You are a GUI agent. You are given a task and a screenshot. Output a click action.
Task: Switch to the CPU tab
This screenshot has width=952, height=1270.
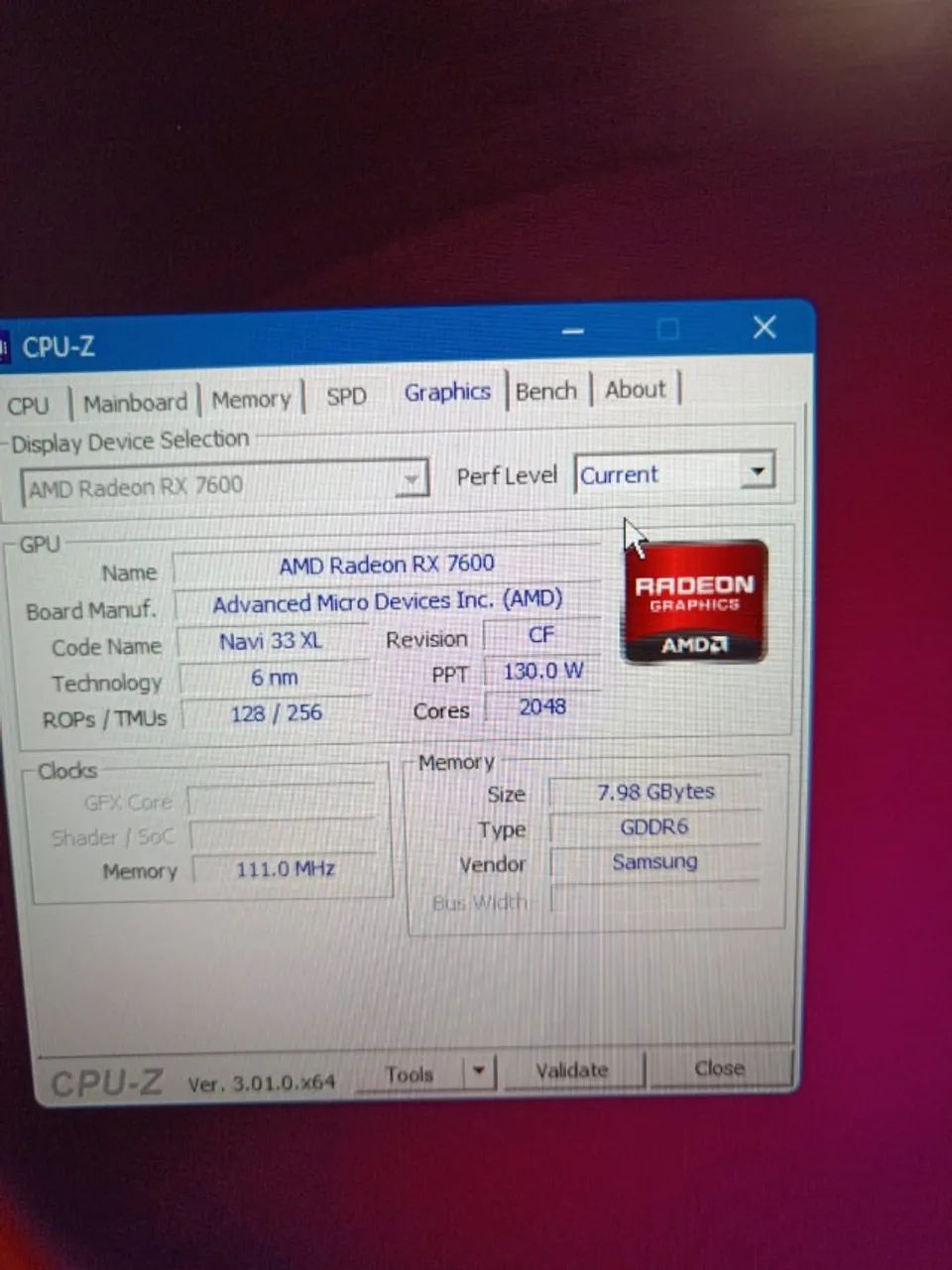28,406
